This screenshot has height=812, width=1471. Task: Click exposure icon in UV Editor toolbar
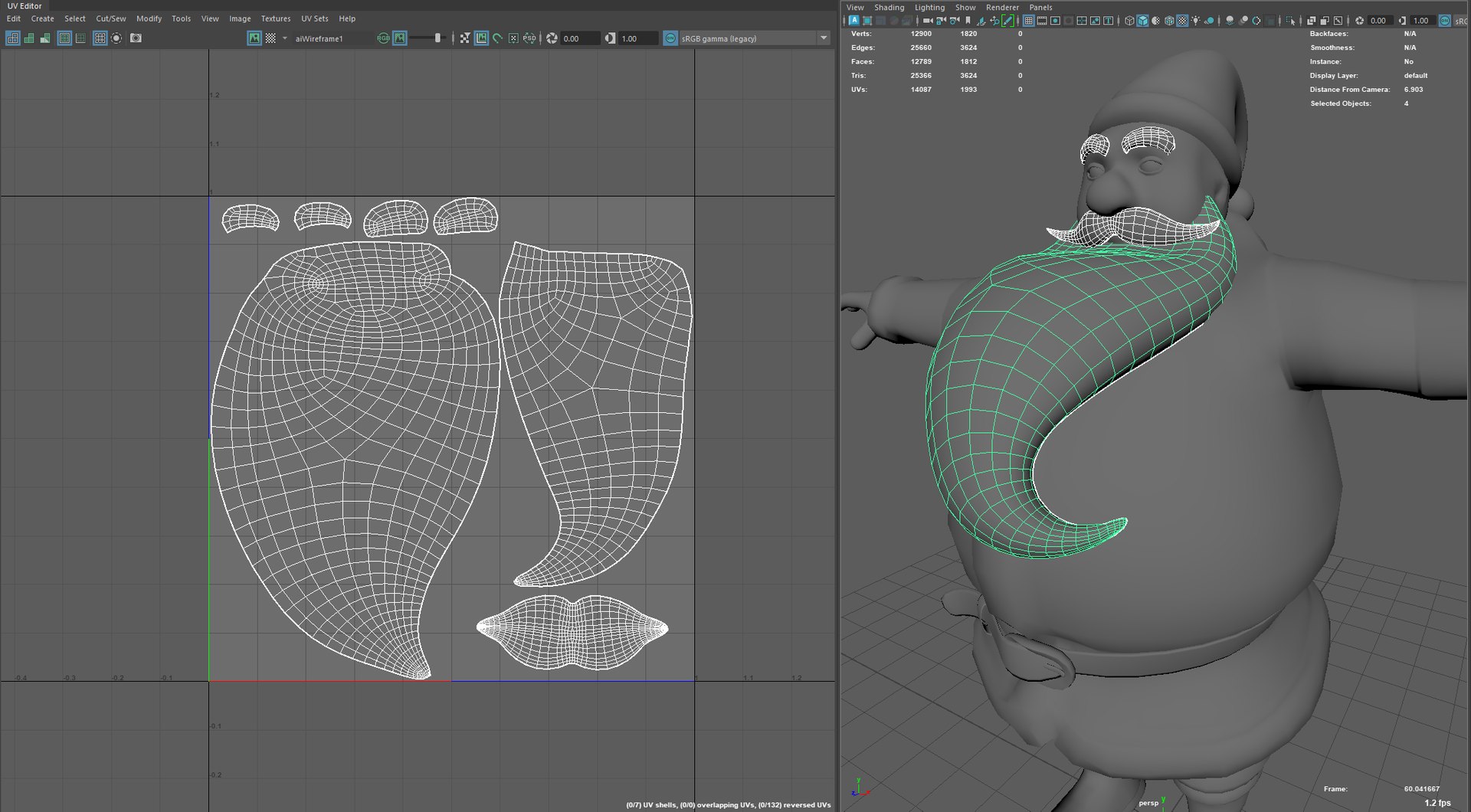(552, 38)
